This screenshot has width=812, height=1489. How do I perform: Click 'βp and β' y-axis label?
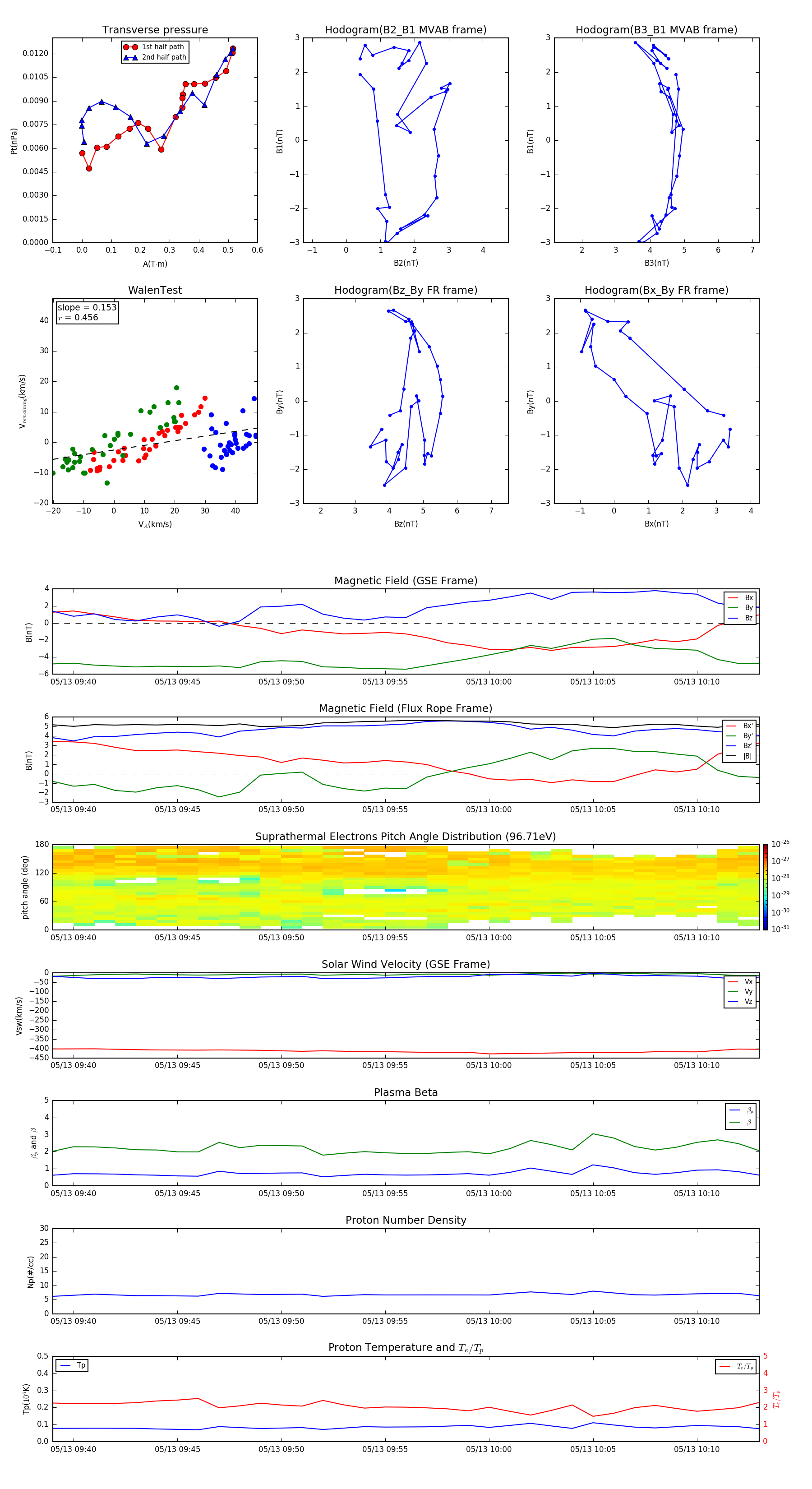point(33,1143)
